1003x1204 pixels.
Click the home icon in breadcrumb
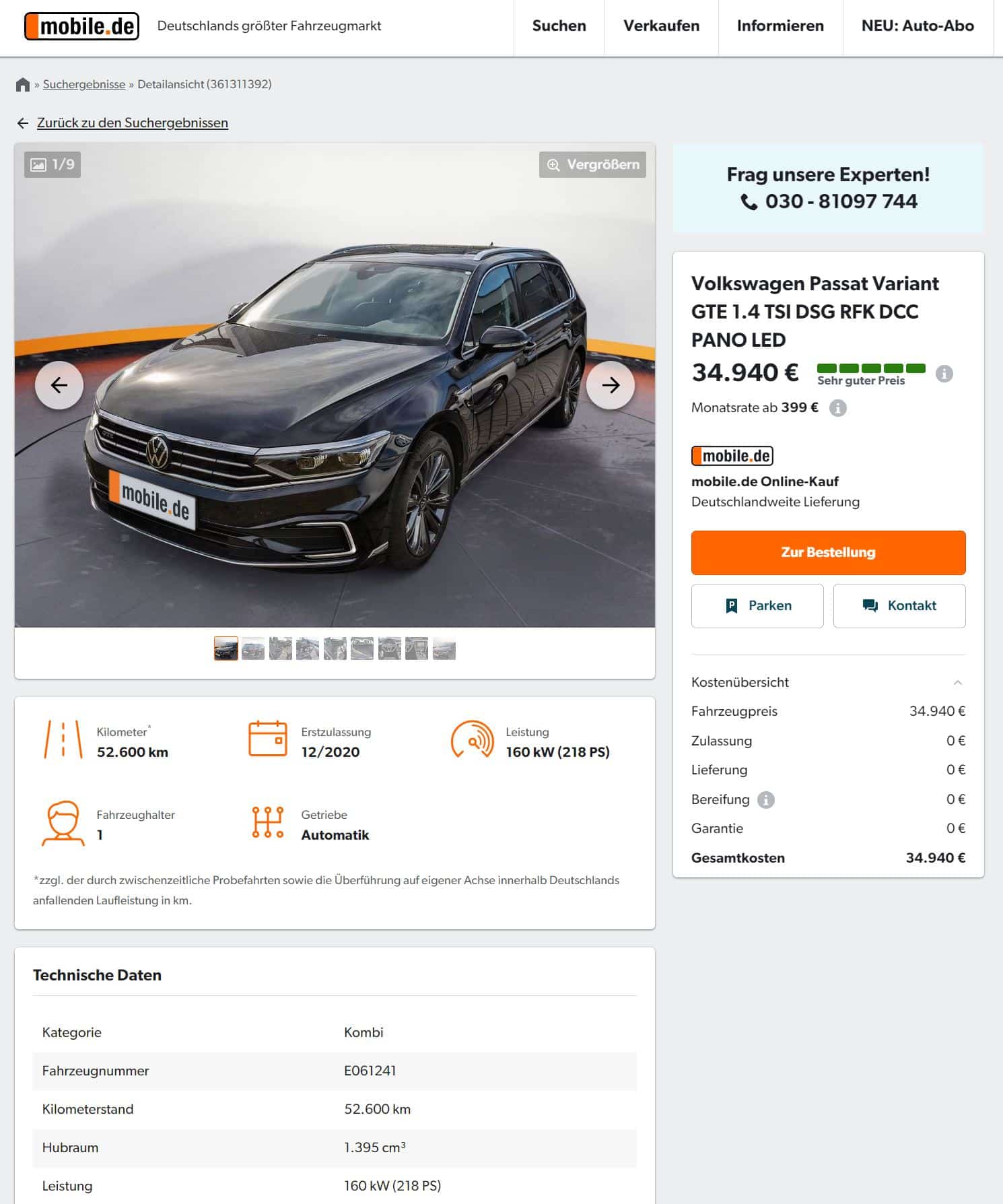[23, 84]
